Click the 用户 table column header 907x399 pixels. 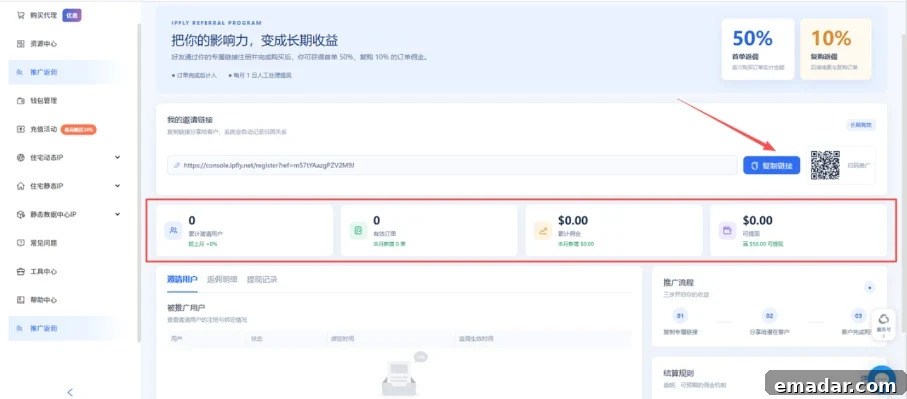pos(176,339)
